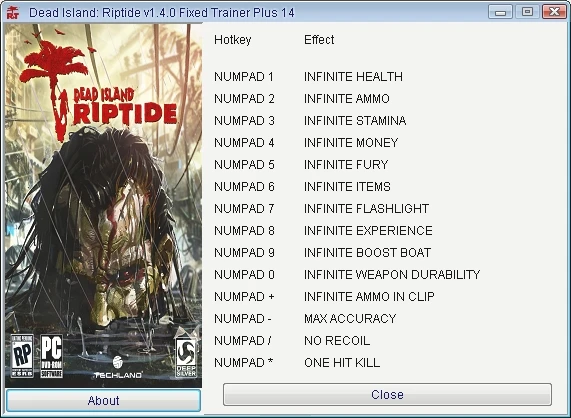Select the NUMPAD 6 hotkey label
The height and width of the screenshot is (418, 571).
click(244, 187)
